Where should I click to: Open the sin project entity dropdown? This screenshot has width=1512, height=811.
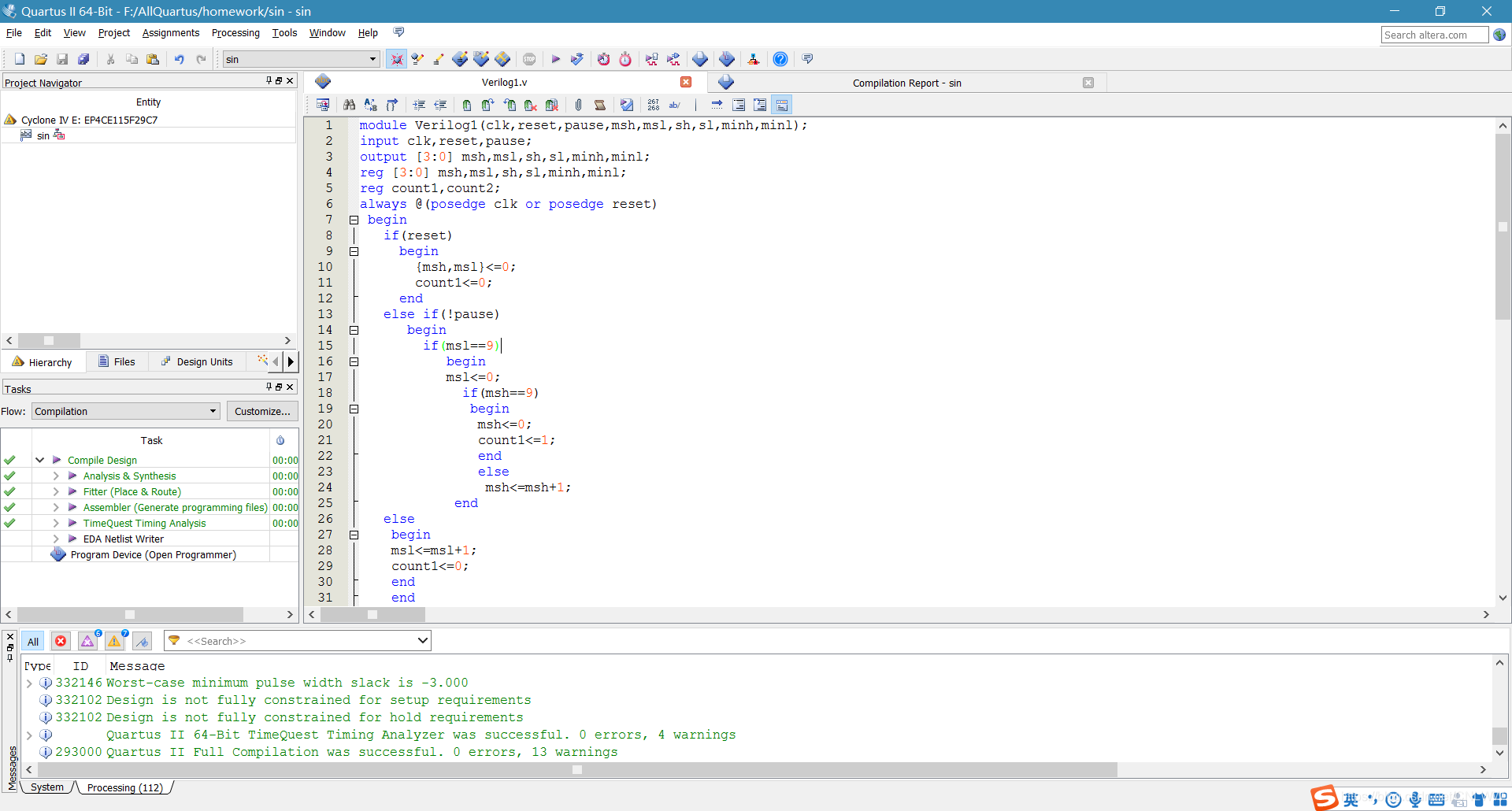pyautogui.click(x=301, y=59)
